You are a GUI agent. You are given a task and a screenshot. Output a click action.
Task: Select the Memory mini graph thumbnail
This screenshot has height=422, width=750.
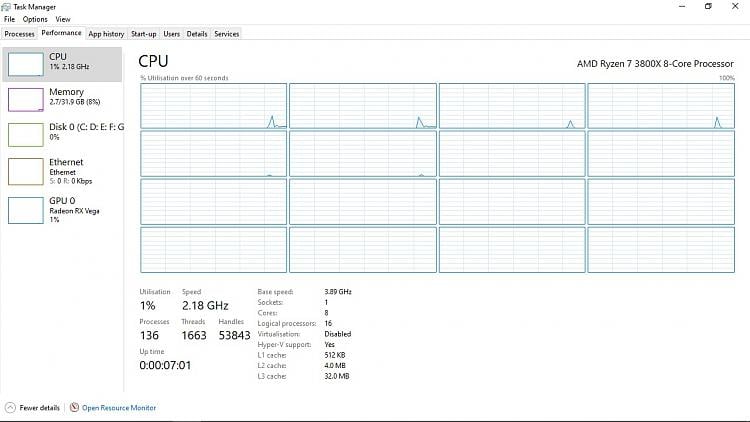(26, 100)
